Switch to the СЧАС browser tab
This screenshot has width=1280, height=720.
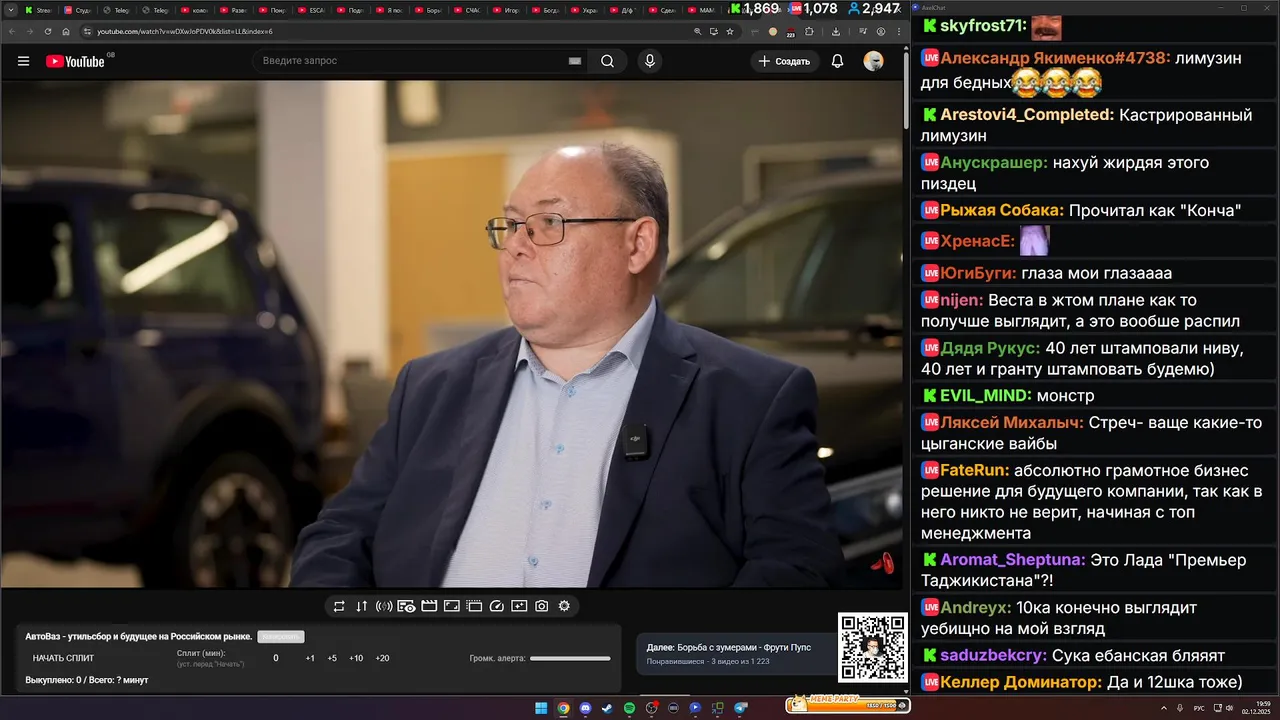pos(468,11)
